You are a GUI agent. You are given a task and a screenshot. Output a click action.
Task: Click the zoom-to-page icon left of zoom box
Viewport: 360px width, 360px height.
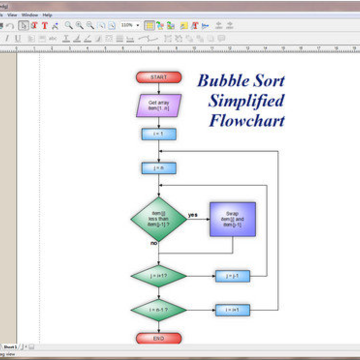[x=112, y=25]
